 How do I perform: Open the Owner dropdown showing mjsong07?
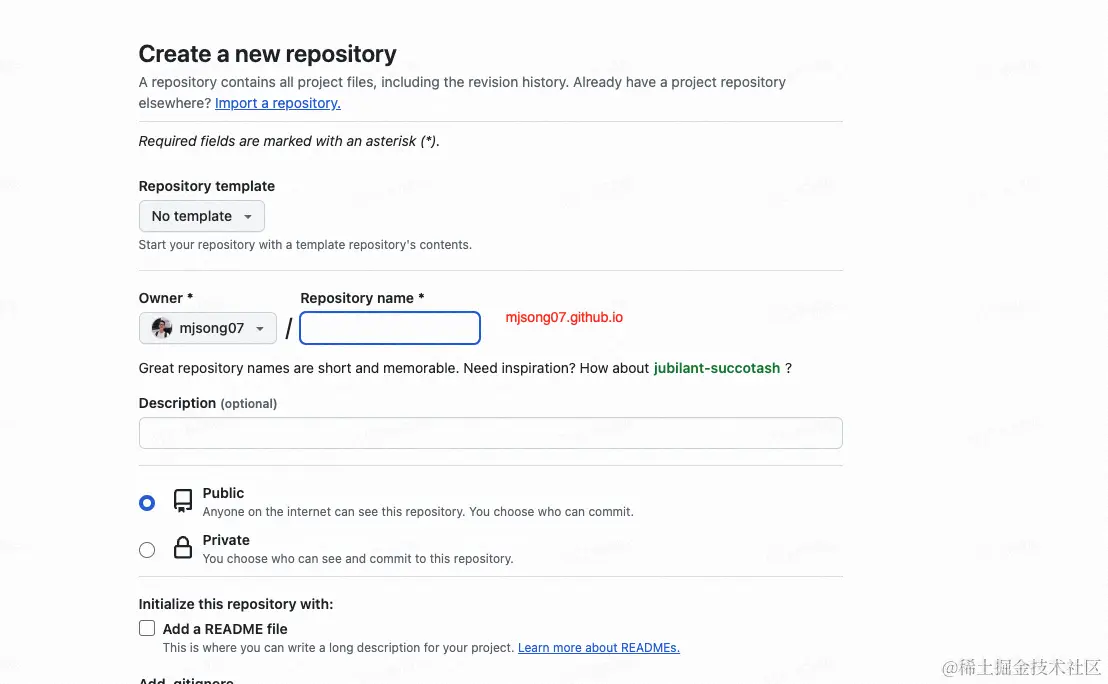click(208, 328)
